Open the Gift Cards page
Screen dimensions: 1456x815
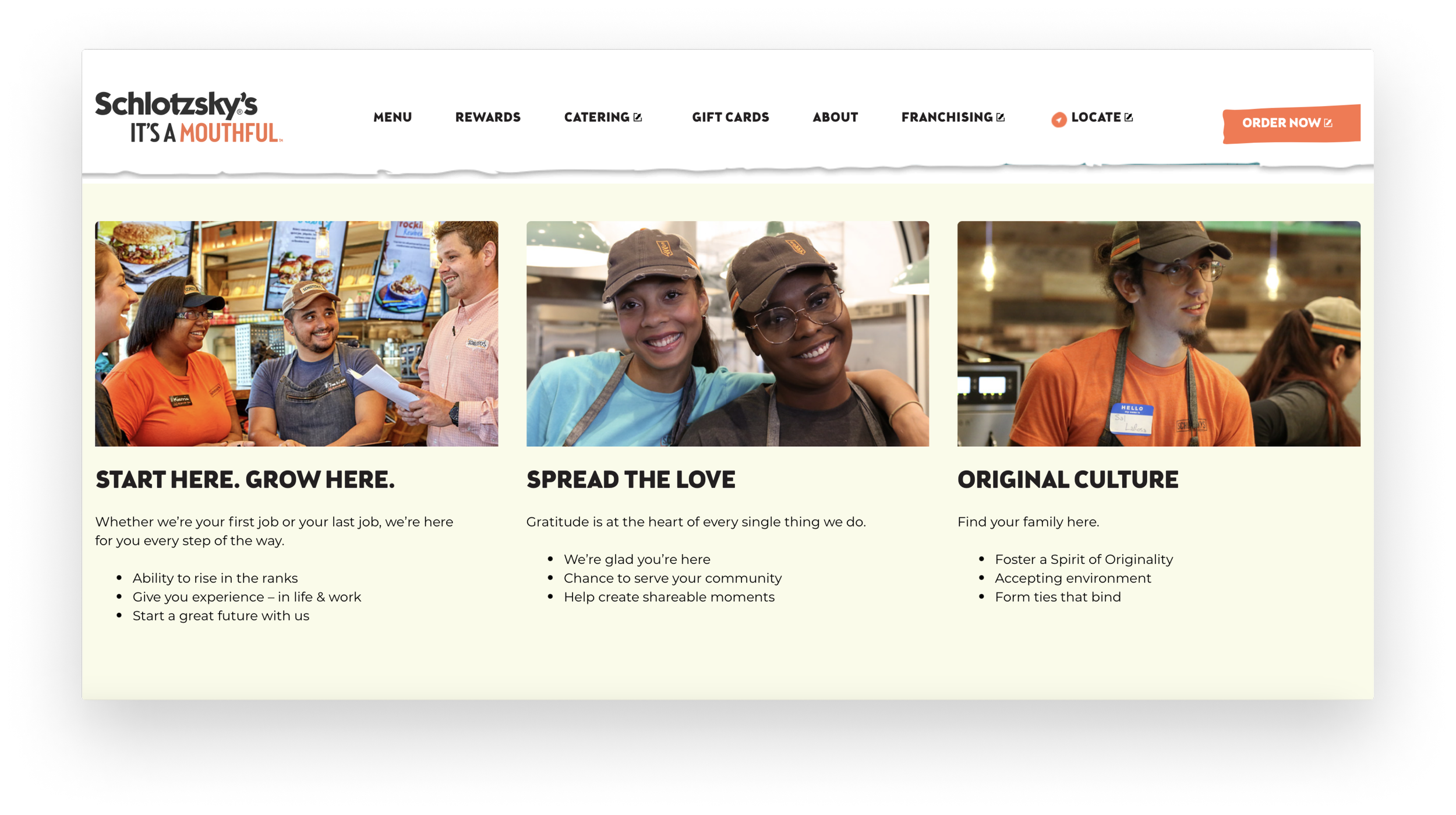(730, 117)
